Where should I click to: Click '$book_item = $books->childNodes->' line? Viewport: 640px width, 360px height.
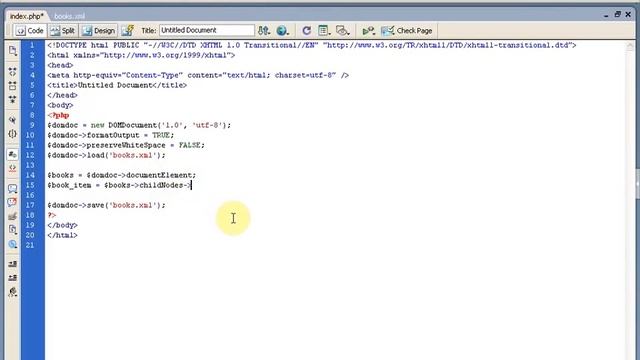(x=119, y=185)
